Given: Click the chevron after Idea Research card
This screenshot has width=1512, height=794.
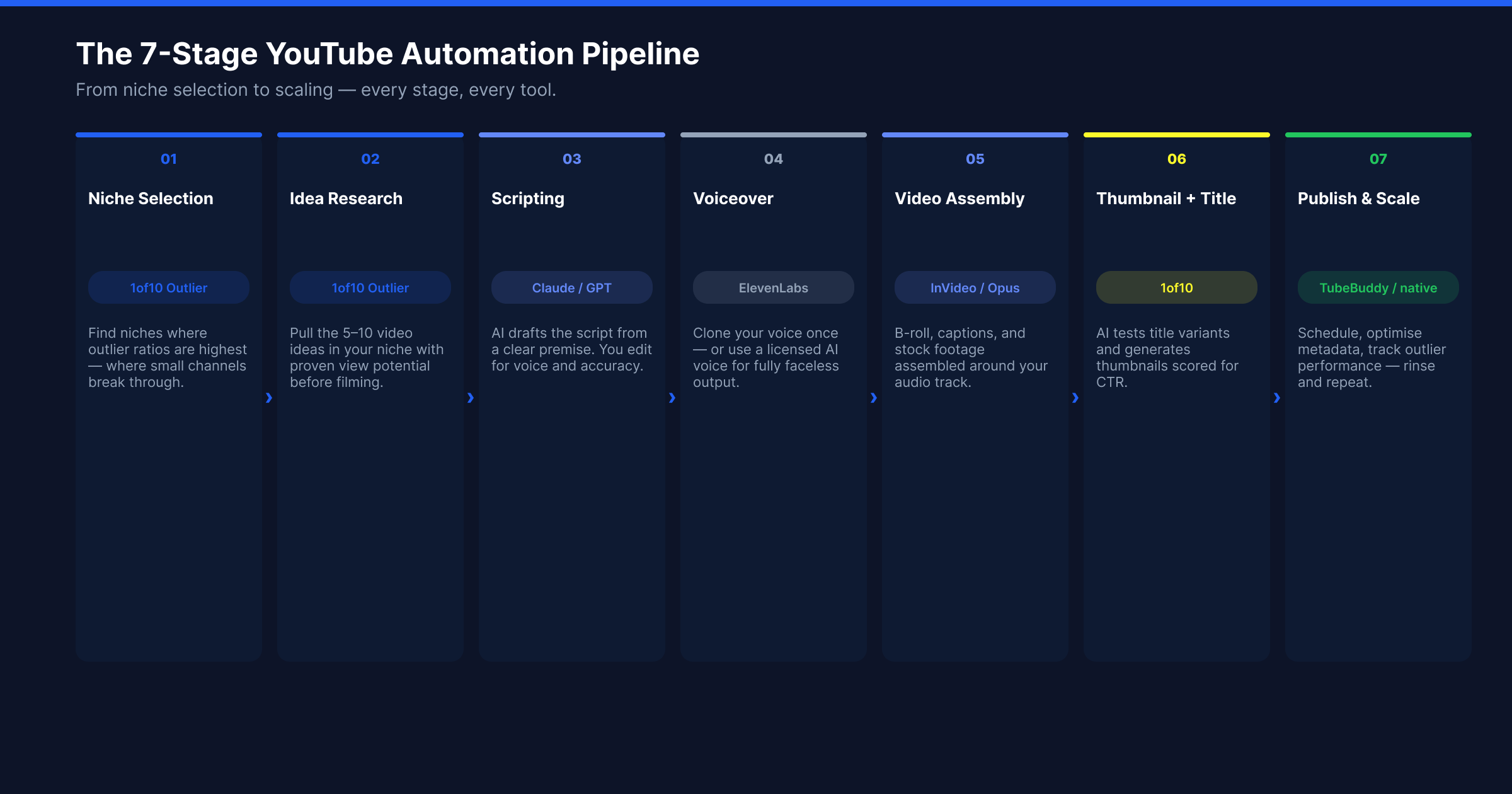Looking at the screenshot, I should click(x=471, y=398).
